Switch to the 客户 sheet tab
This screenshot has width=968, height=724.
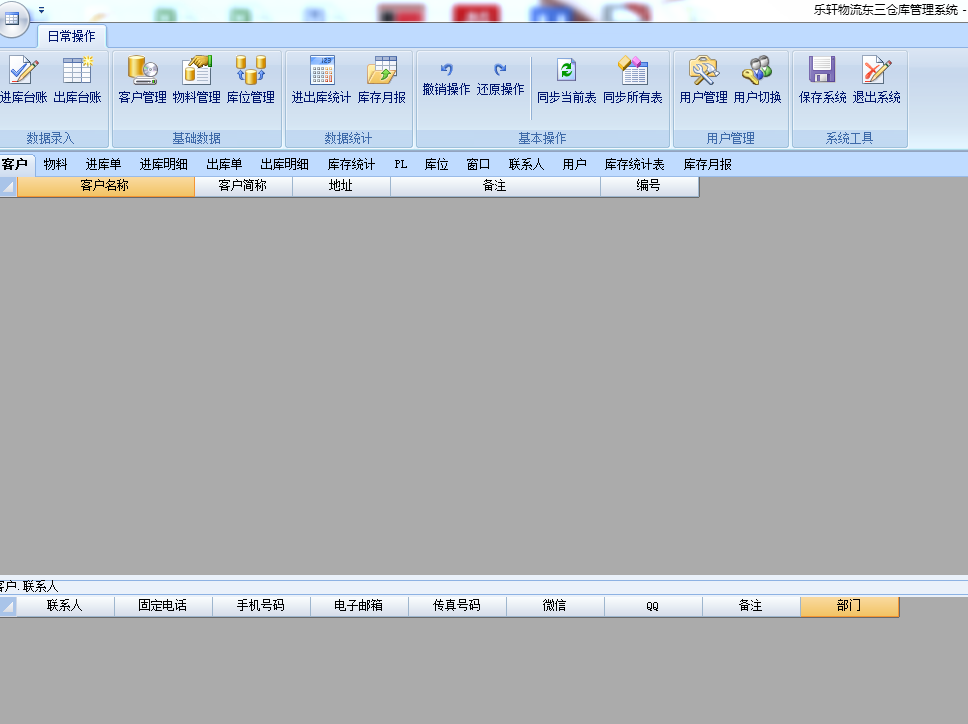[15, 164]
